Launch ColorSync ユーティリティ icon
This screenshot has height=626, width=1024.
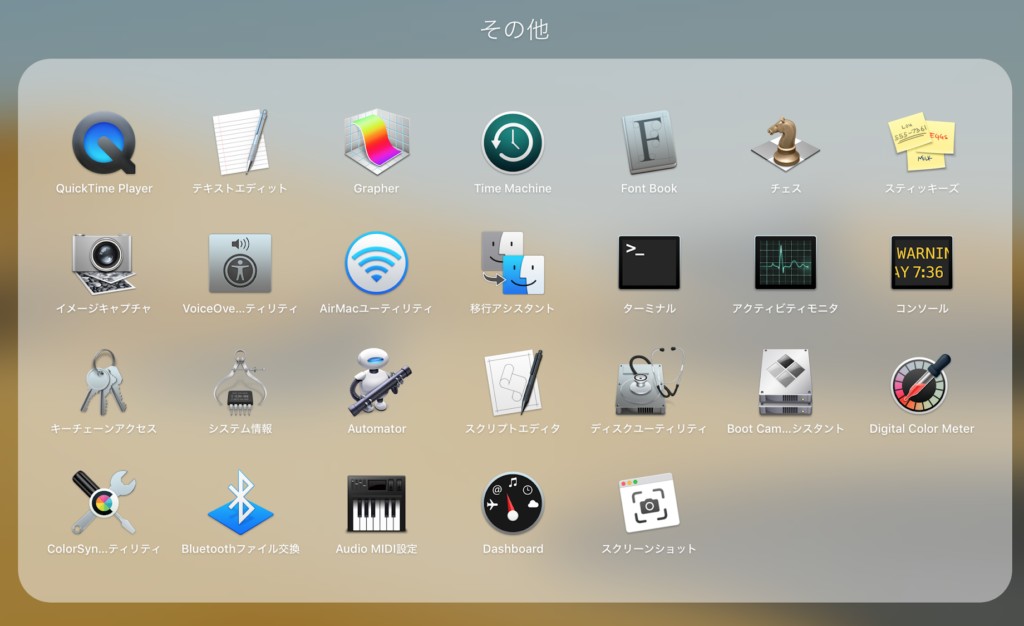tap(104, 503)
